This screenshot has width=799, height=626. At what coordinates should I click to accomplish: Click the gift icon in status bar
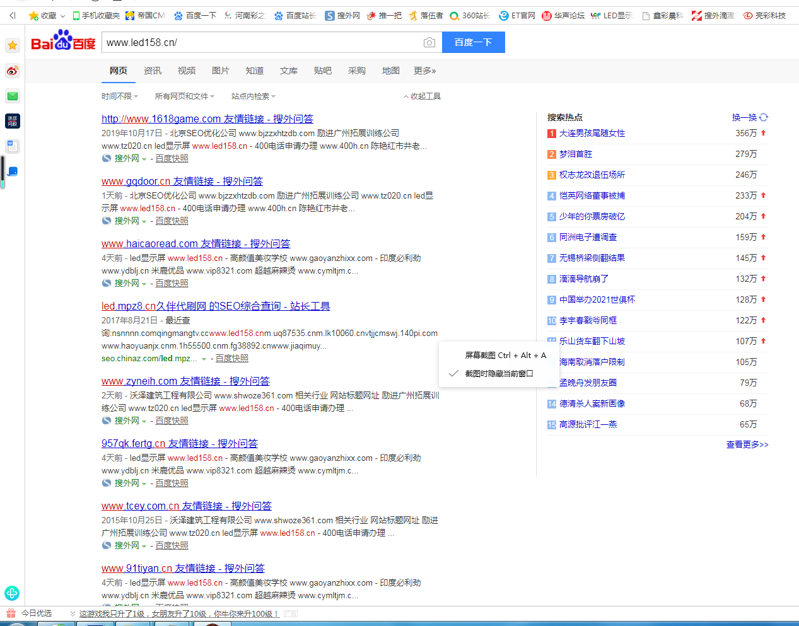tap(11, 613)
